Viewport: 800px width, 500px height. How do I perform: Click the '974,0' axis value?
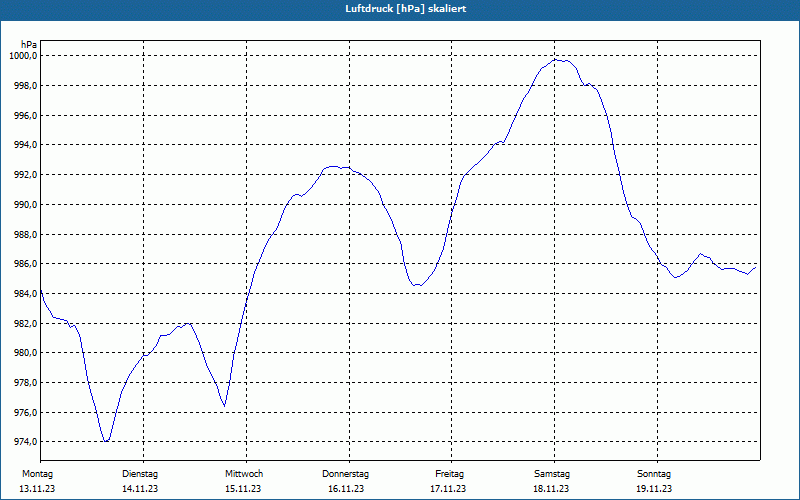point(26,442)
